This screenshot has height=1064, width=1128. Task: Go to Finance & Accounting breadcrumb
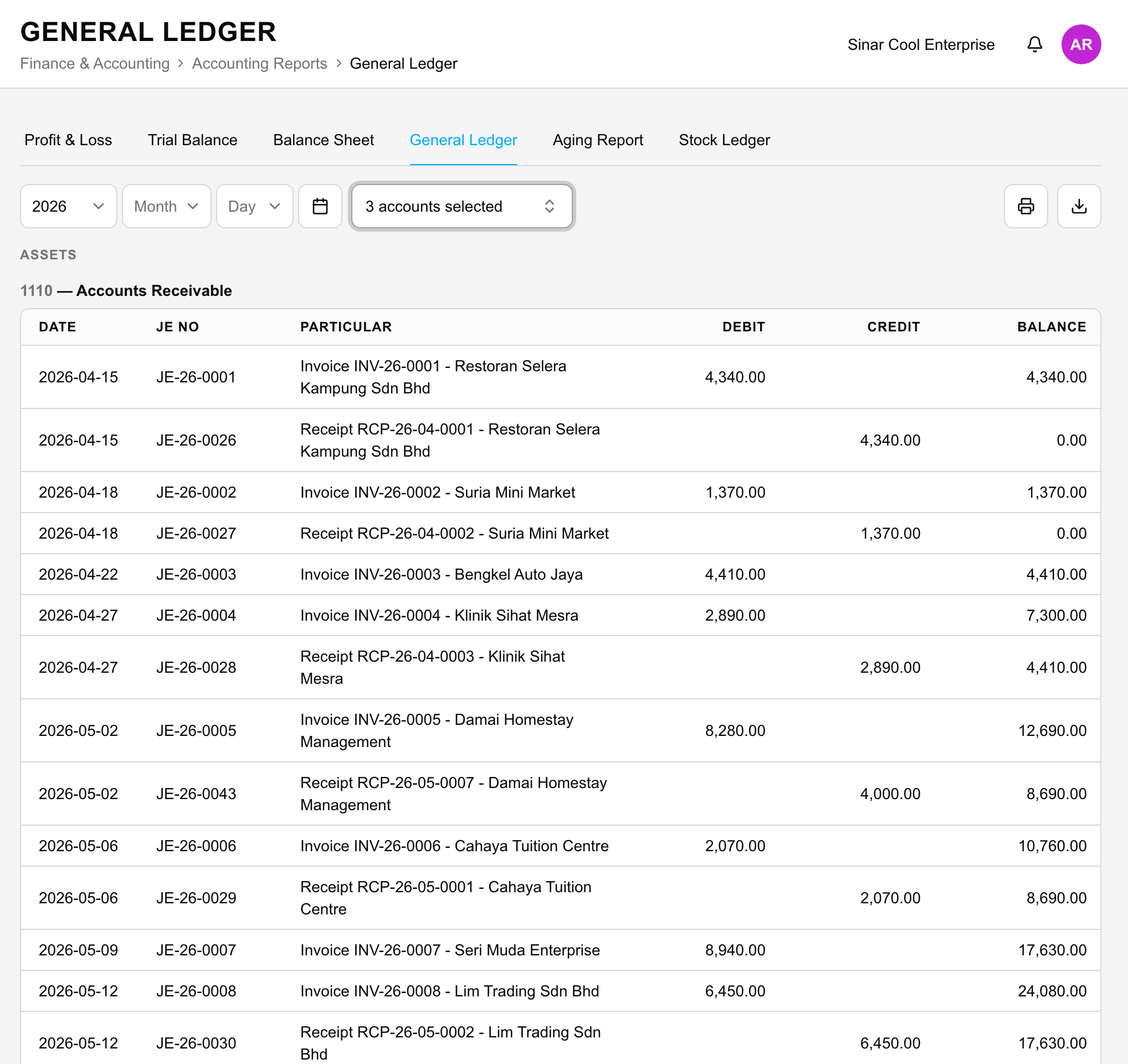click(x=95, y=64)
